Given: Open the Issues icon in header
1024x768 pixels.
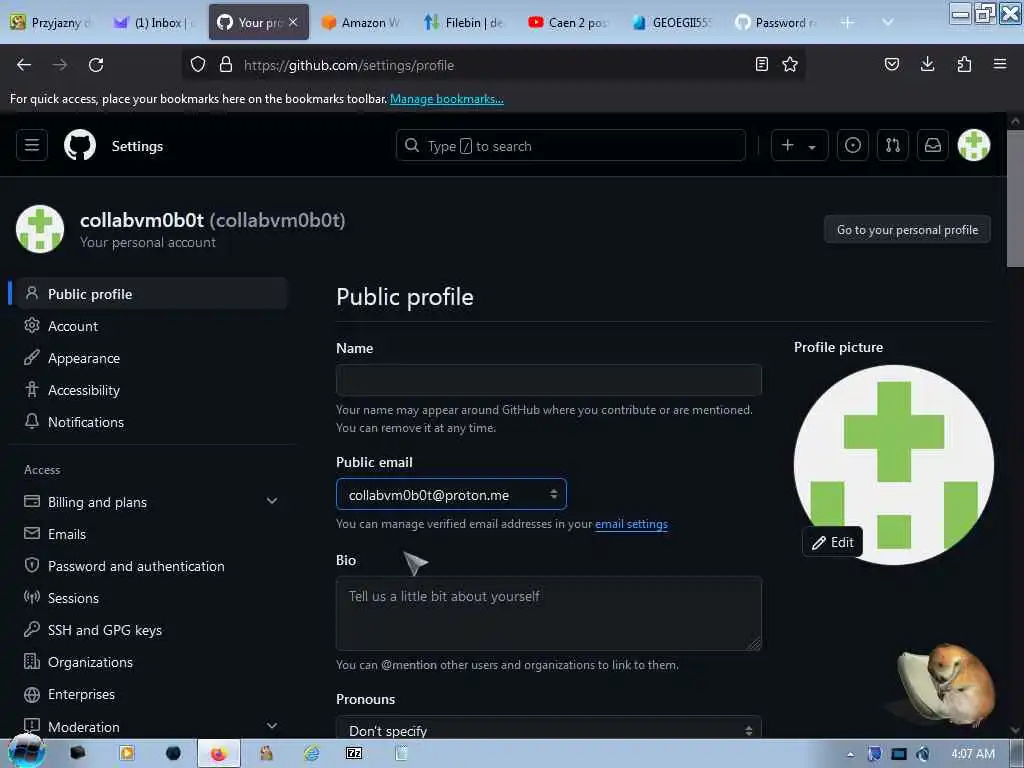Looking at the screenshot, I should pyautogui.click(x=852, y=145).
